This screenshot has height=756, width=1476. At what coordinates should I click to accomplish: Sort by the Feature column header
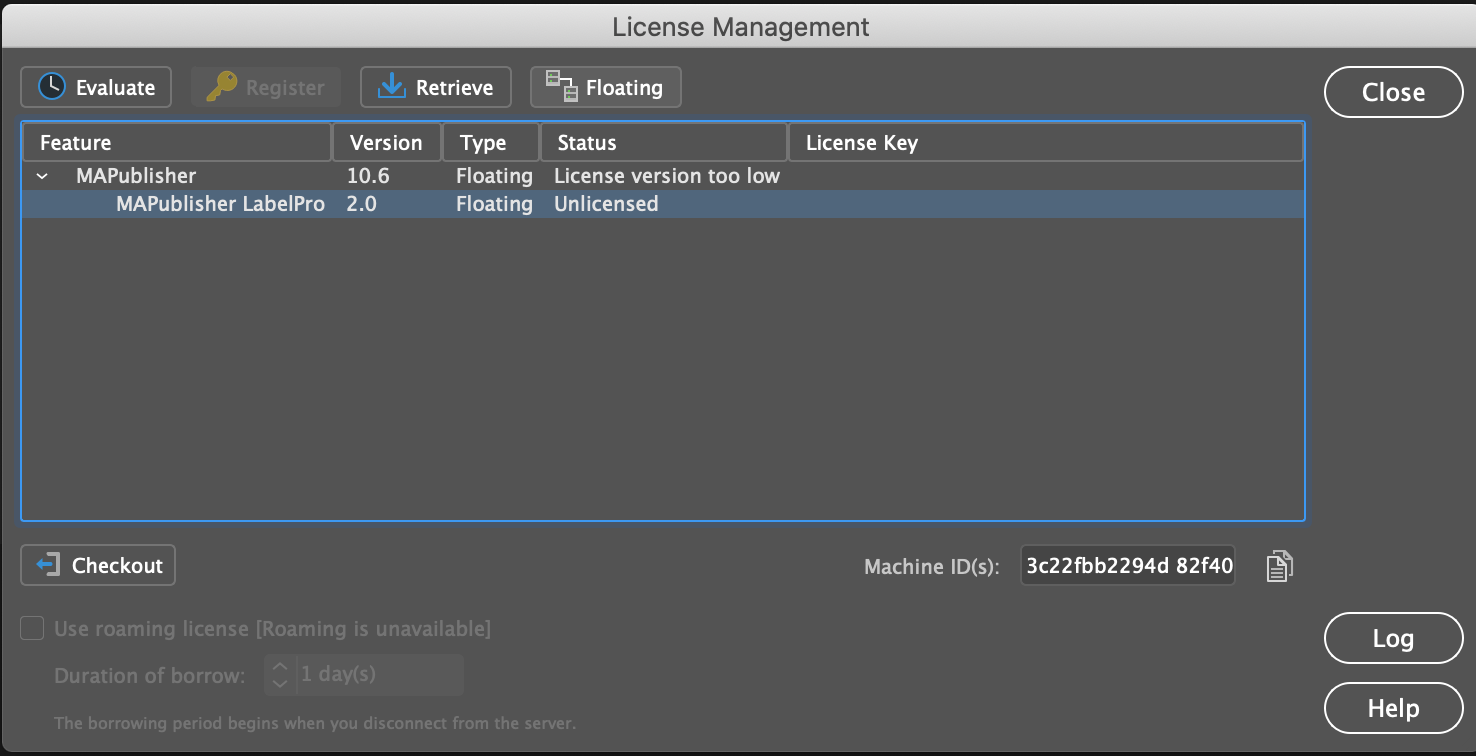tap(176, 142)
